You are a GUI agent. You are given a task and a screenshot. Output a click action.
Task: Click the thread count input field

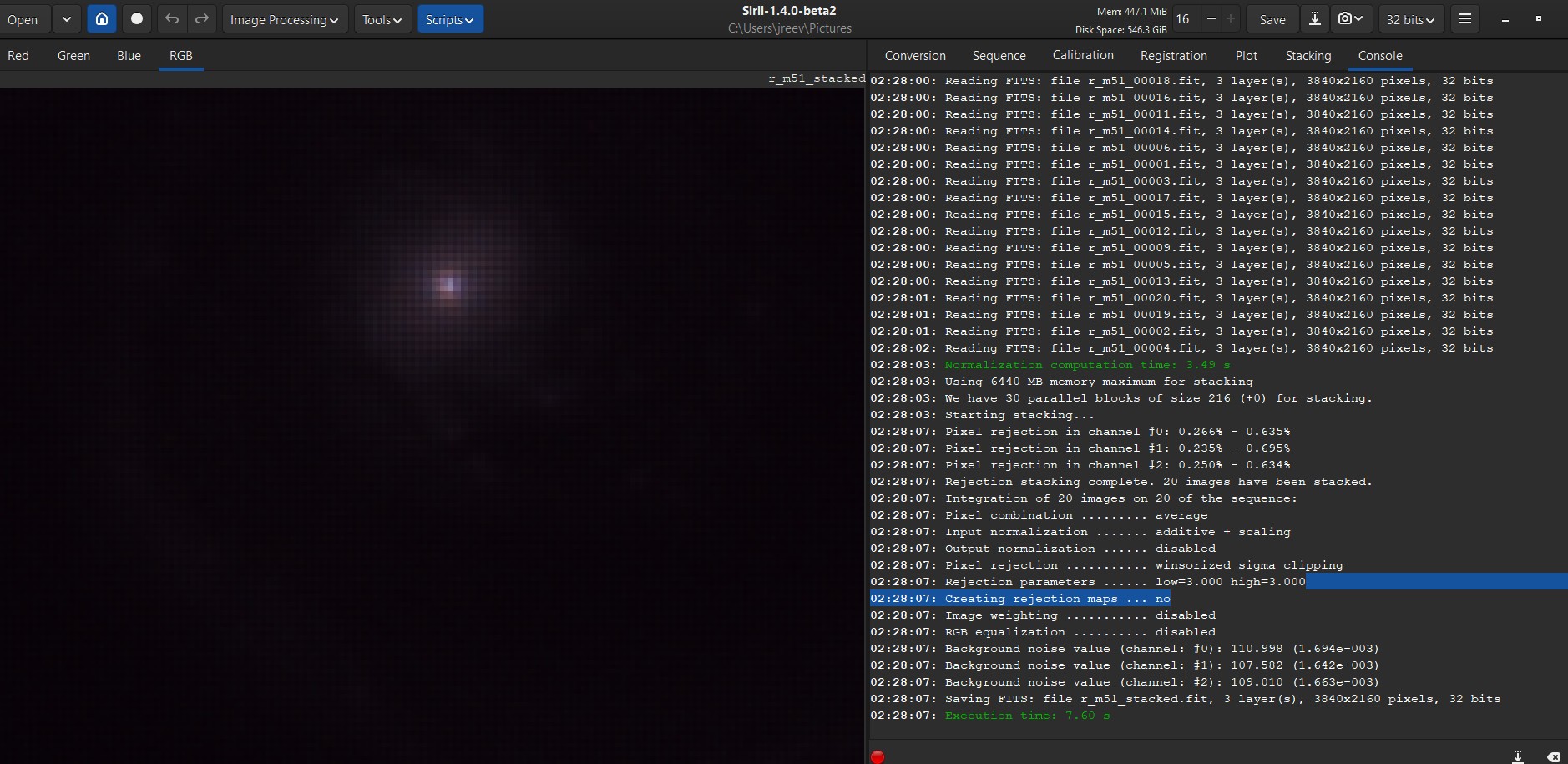point(1186,19)
